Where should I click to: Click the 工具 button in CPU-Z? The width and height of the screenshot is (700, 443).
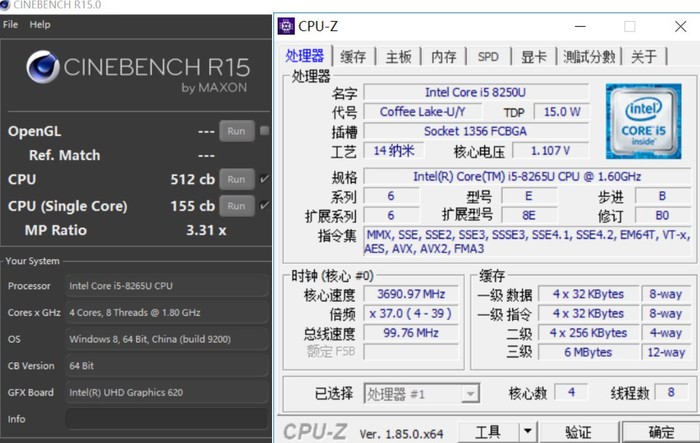tap(488, 431)
